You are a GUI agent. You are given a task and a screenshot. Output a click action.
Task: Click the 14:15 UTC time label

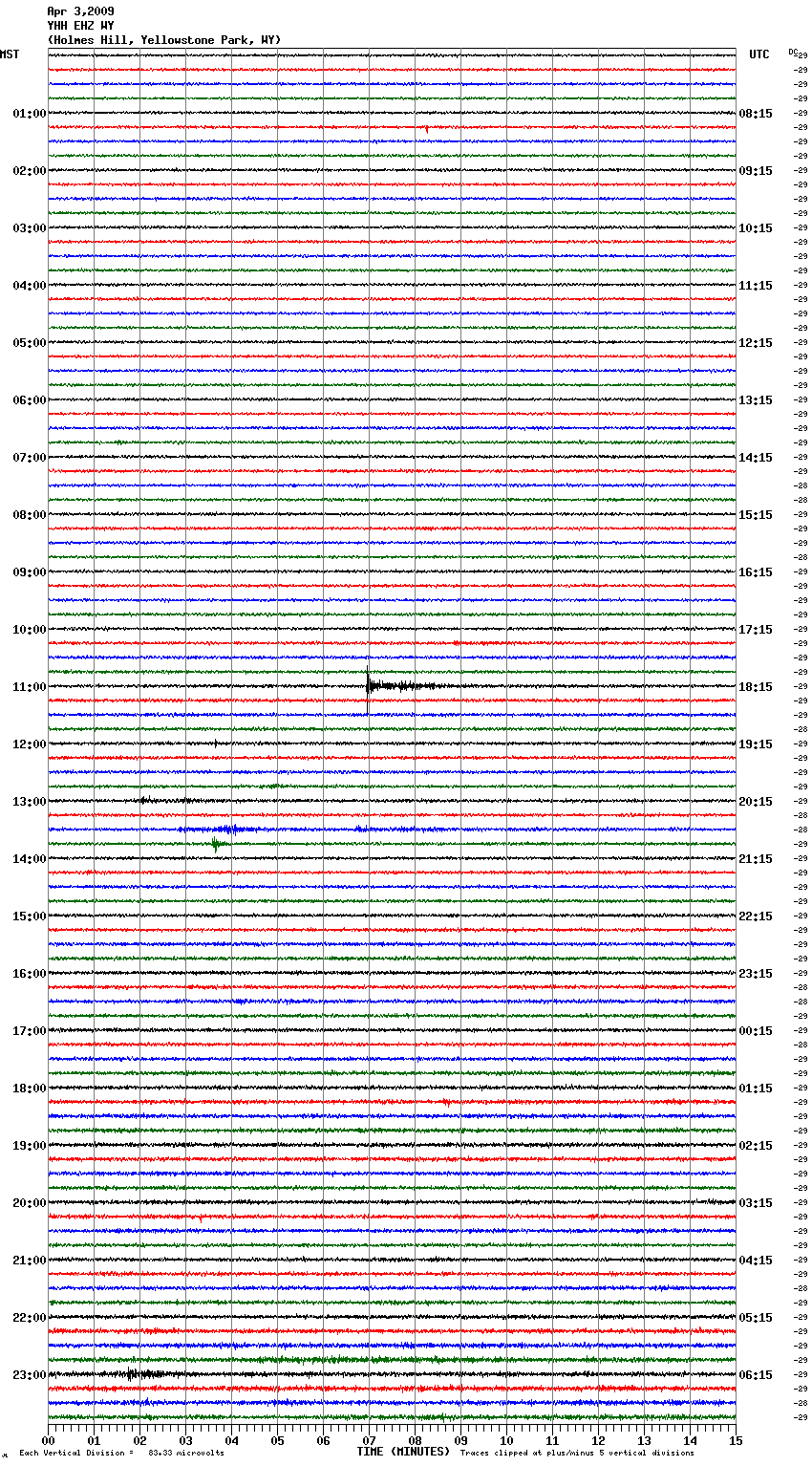click(756, 458)
